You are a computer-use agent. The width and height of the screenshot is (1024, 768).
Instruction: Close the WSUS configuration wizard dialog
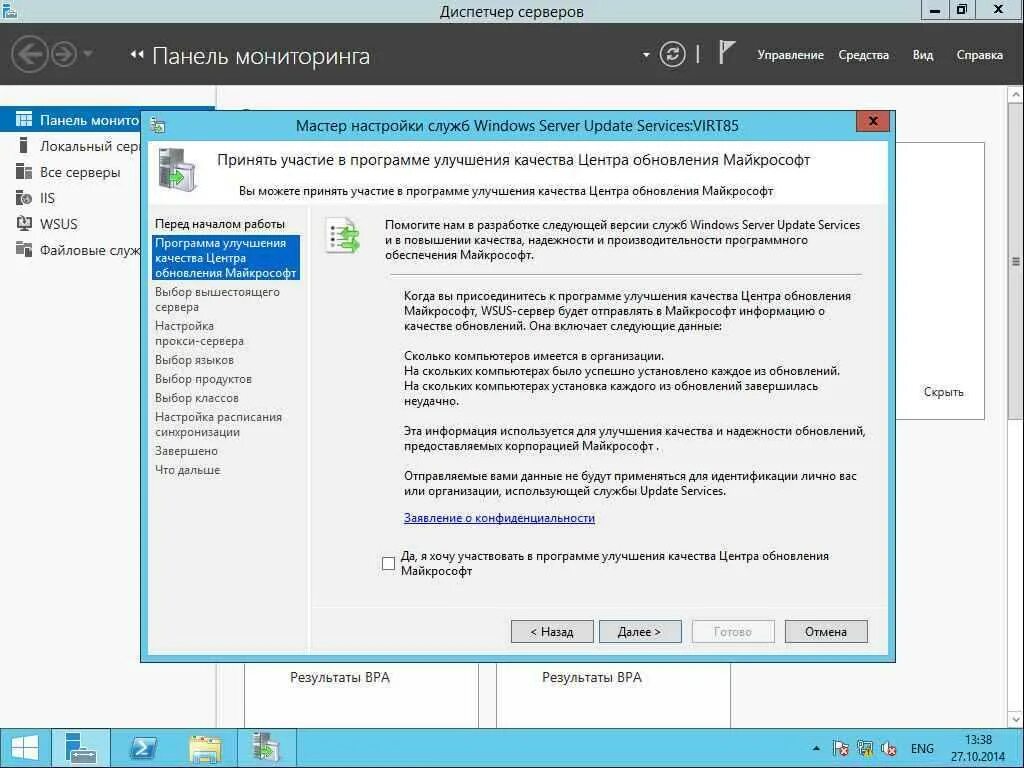tap(873, 121)
